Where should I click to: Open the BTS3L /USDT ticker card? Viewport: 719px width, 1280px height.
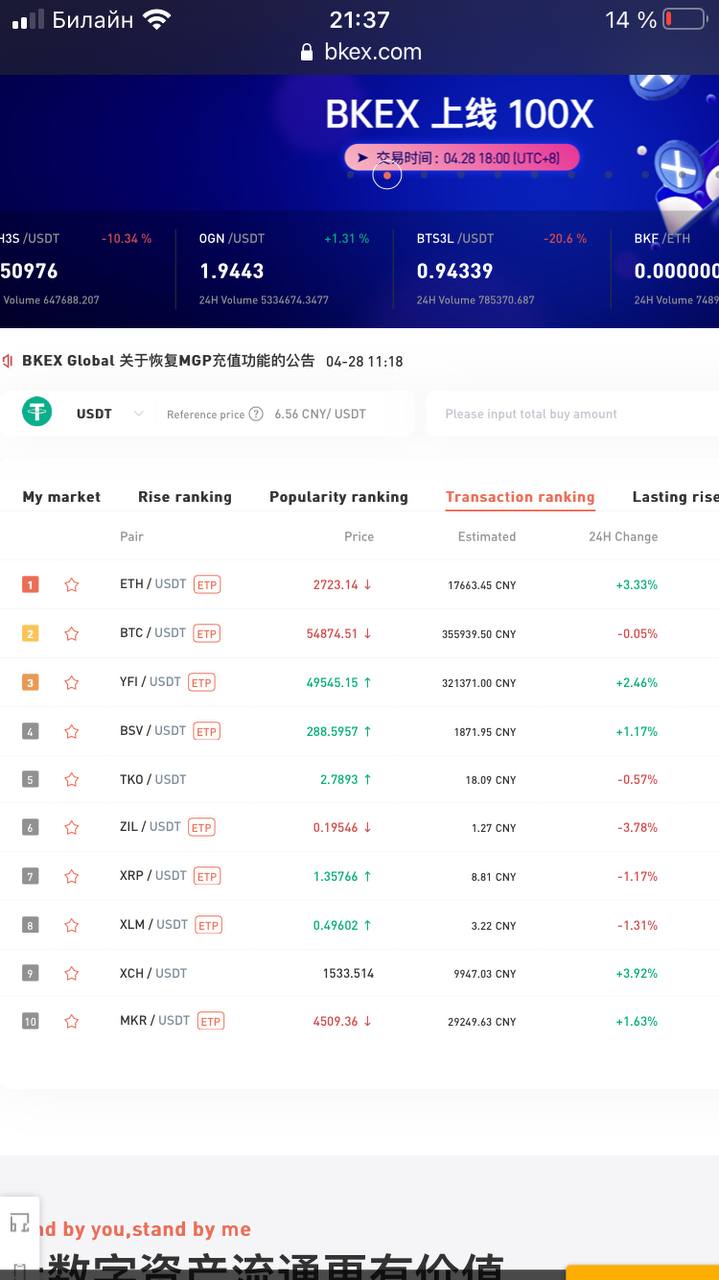point(502,270)
